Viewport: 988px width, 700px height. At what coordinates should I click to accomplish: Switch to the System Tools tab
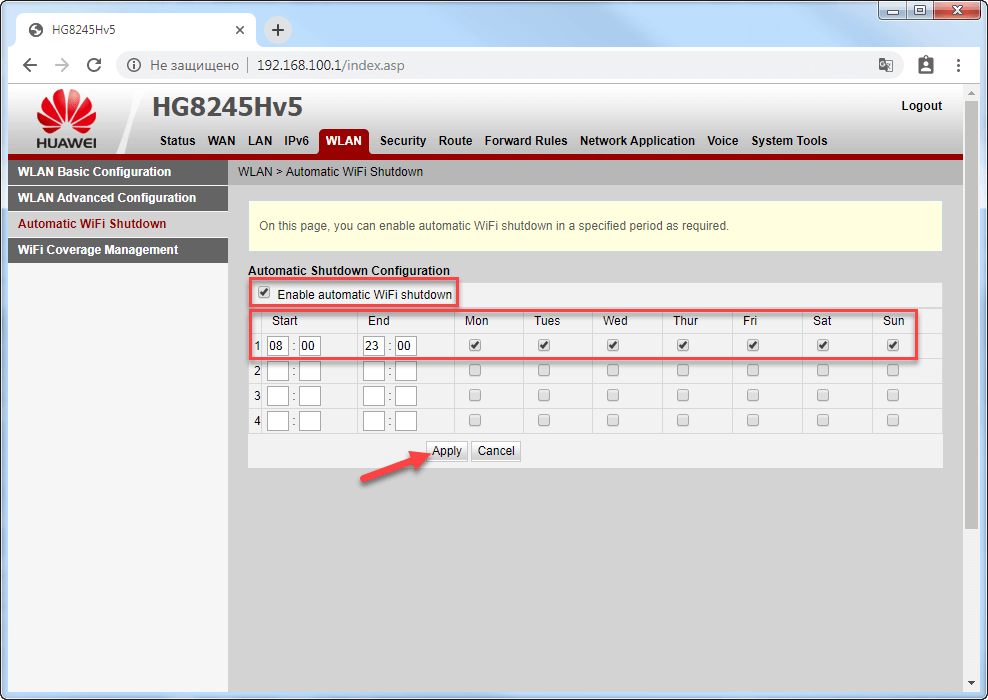[x=789, y=141]
